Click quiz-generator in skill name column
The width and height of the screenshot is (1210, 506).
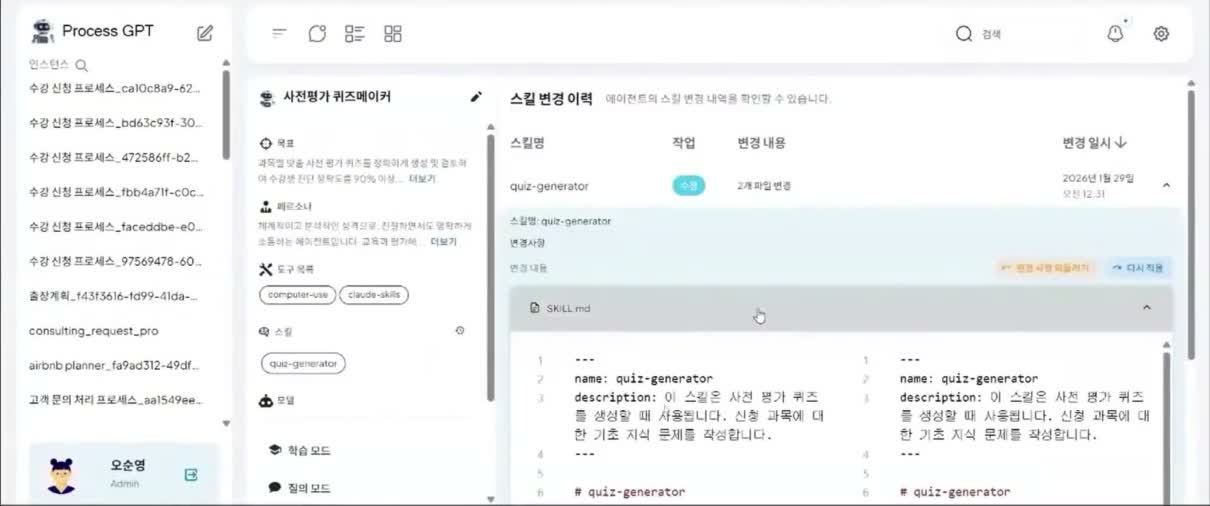(549, 186)
